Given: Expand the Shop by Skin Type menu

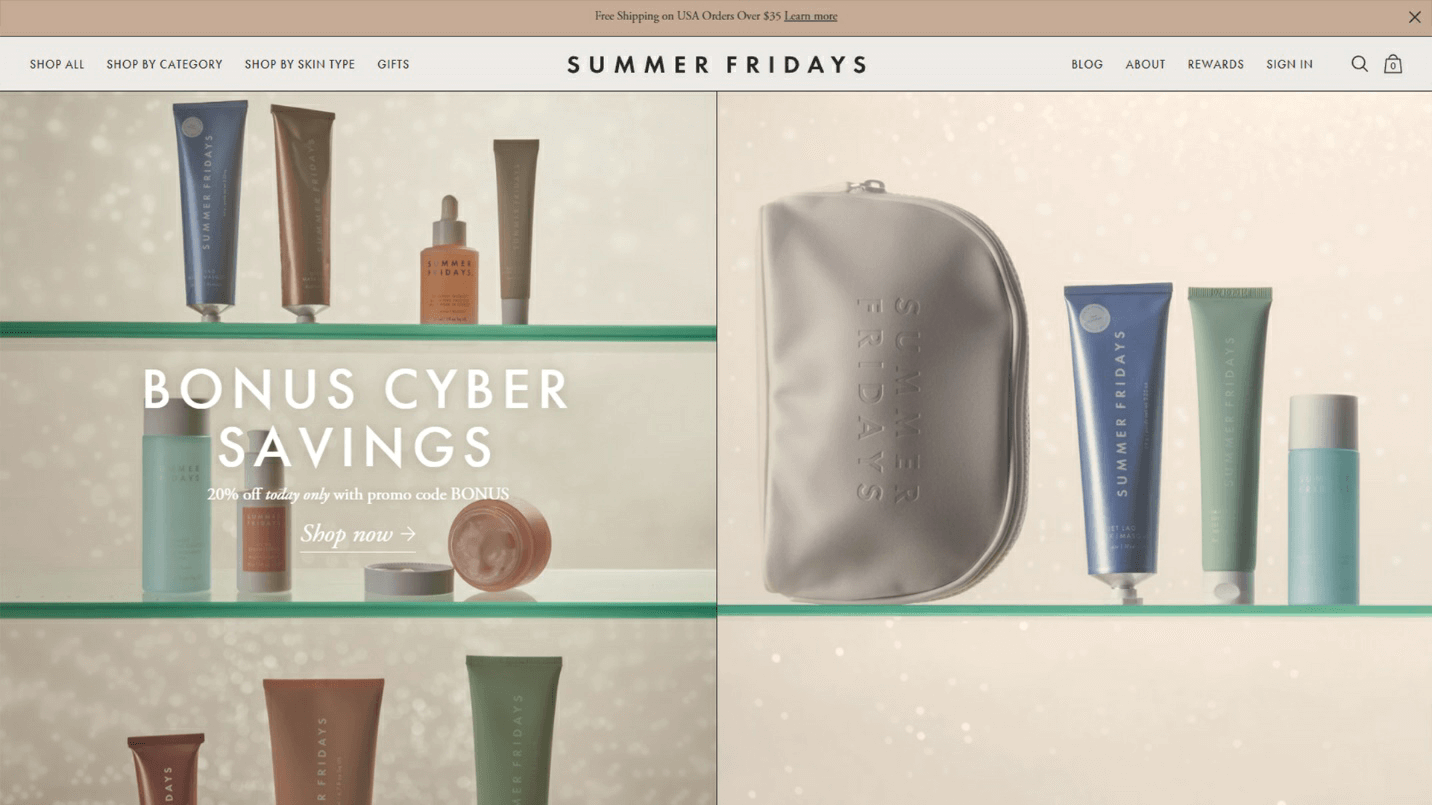Looking at the screenshot, I should pos(299,64).
